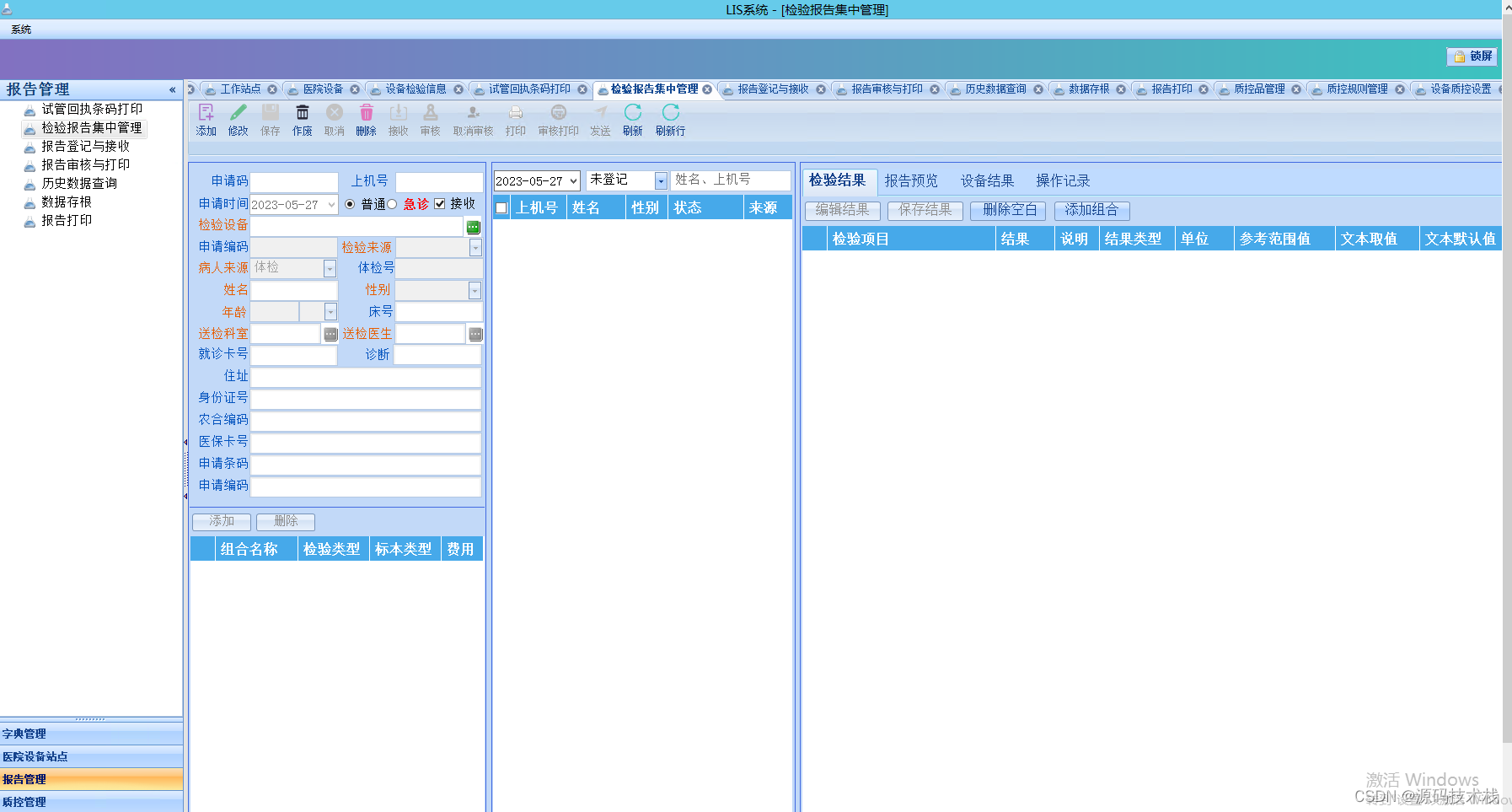Switch to the 设备结果 tab

click(987, 181)
